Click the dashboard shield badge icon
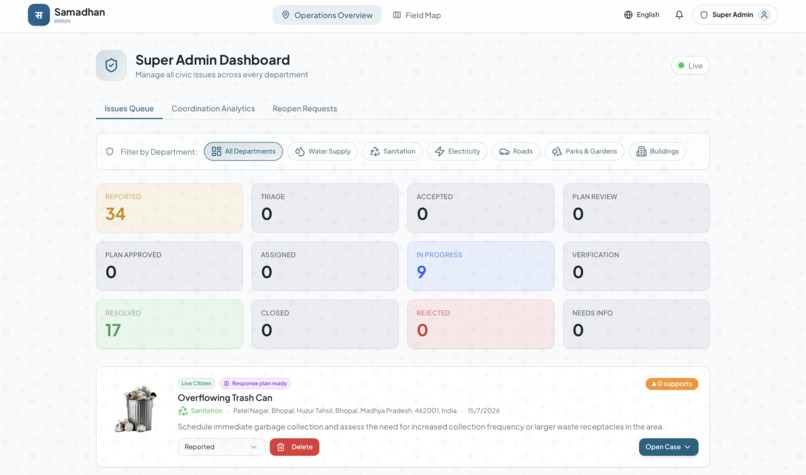Screen dimensions: 806x475 [111, 65]
